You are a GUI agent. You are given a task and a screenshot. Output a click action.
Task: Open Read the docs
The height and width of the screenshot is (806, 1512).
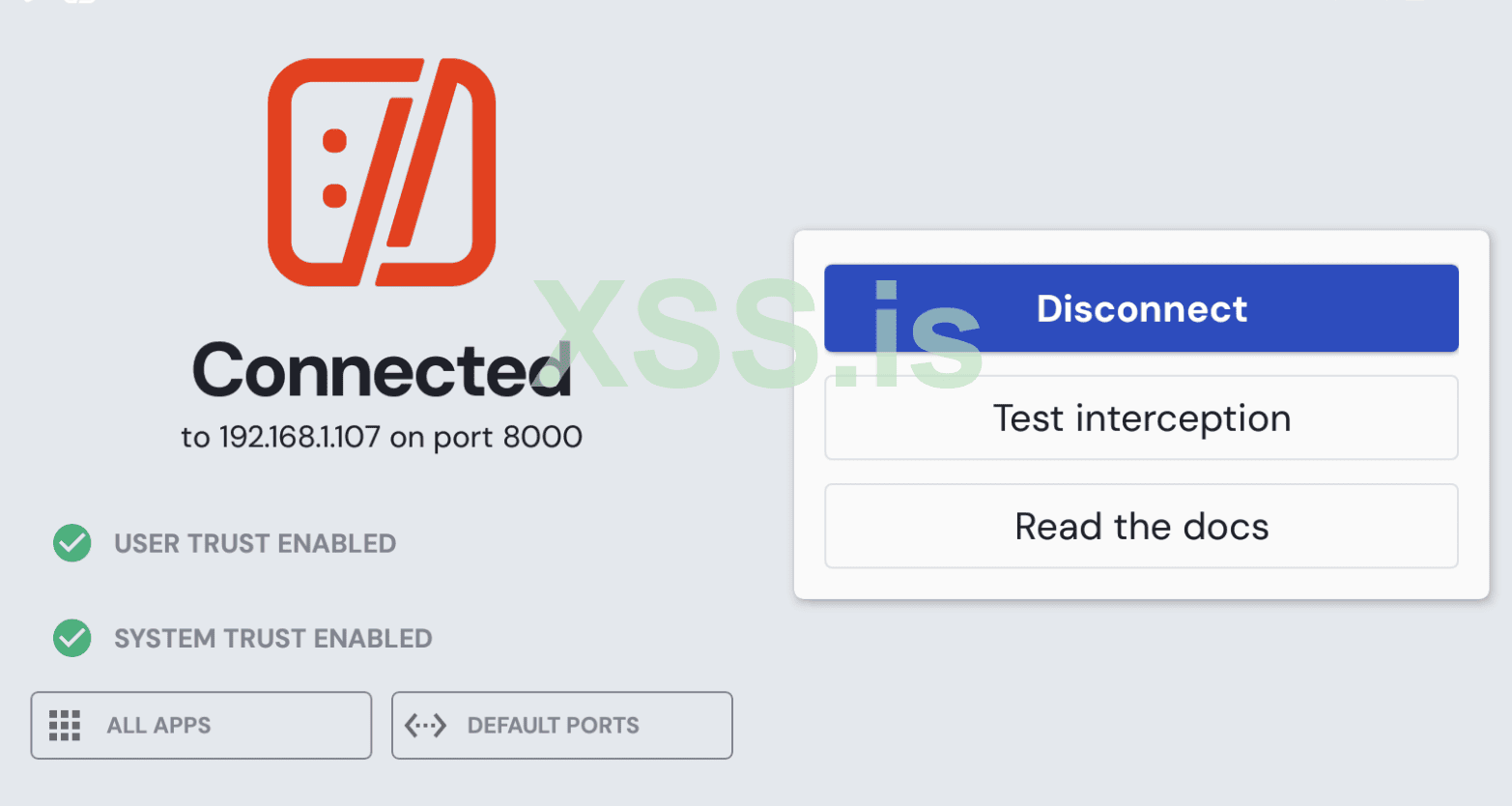click(1141, 527)
